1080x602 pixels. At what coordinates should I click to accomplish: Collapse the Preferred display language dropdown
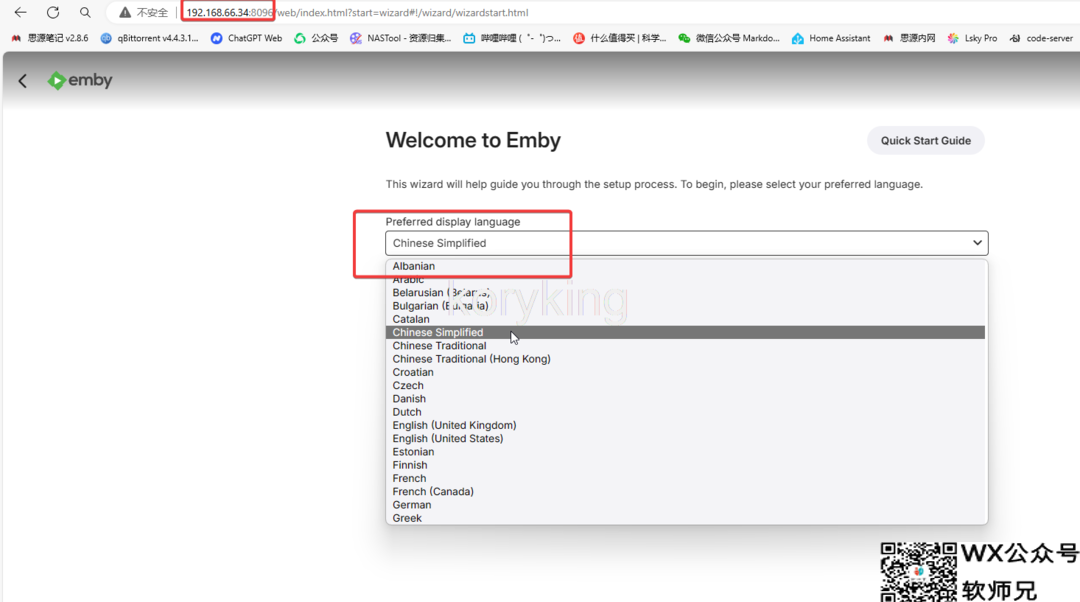pos(687,243)
